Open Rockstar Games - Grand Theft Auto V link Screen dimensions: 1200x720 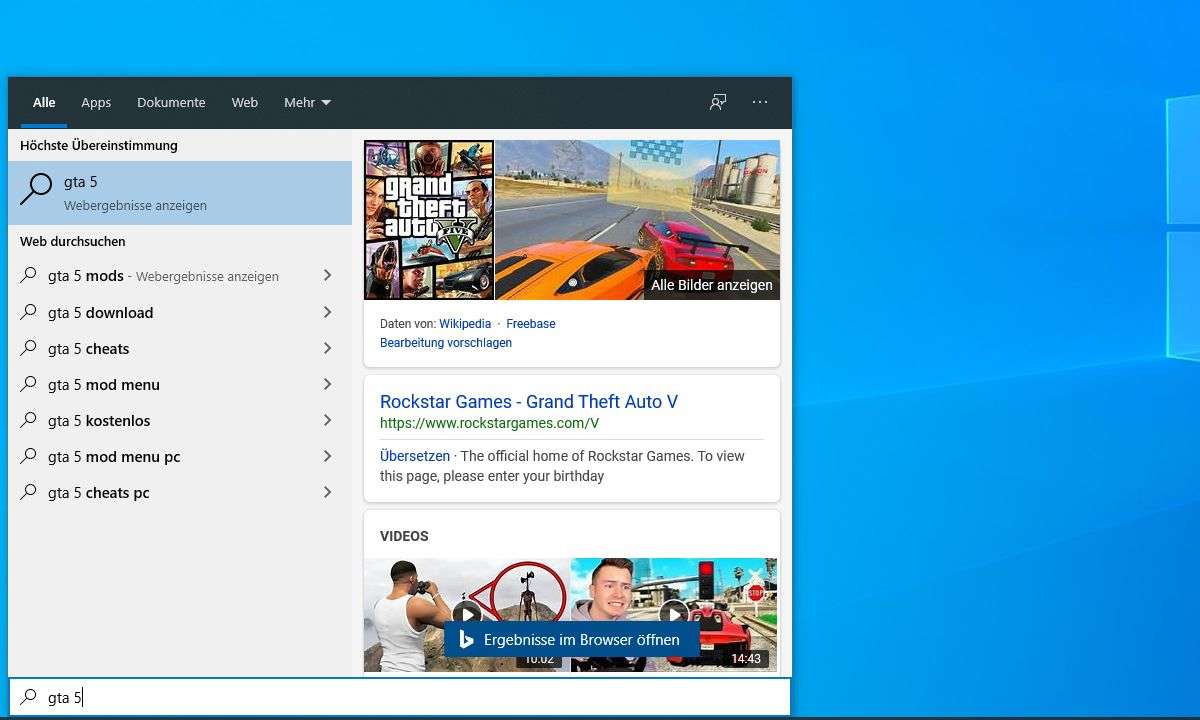(x=529, y=402)
